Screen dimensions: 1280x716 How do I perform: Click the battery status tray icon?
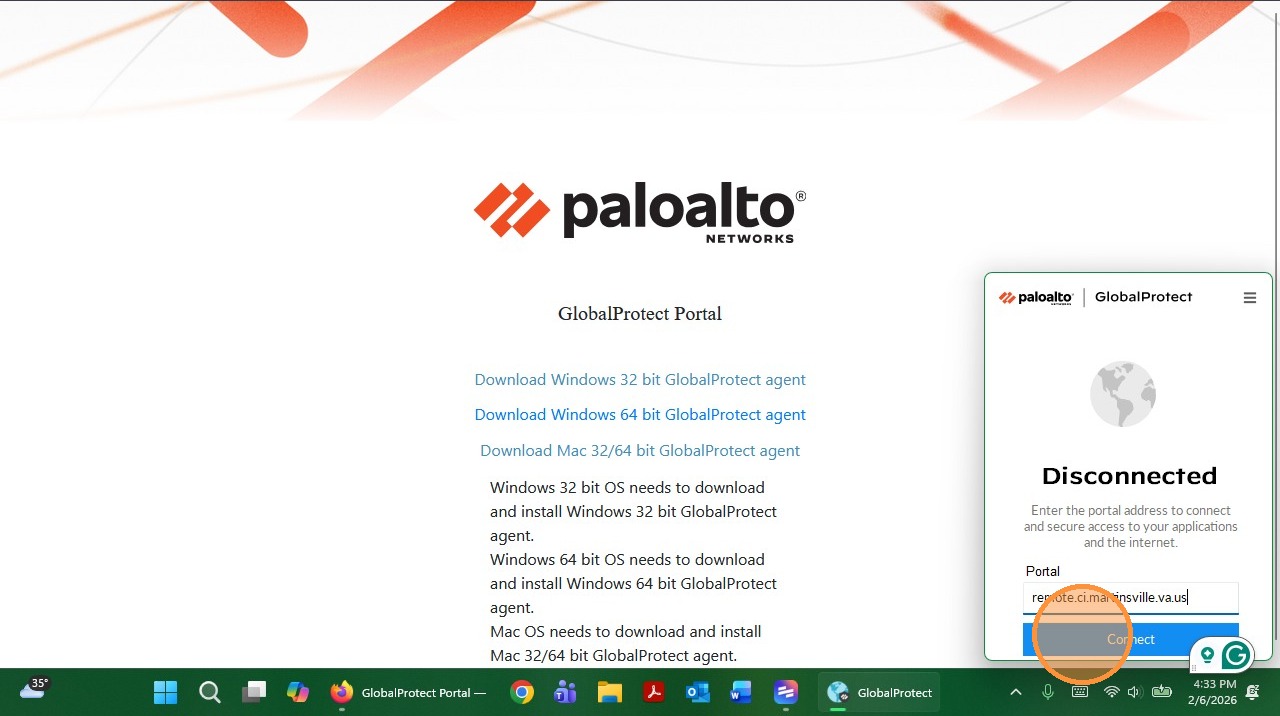[1162, 692]
